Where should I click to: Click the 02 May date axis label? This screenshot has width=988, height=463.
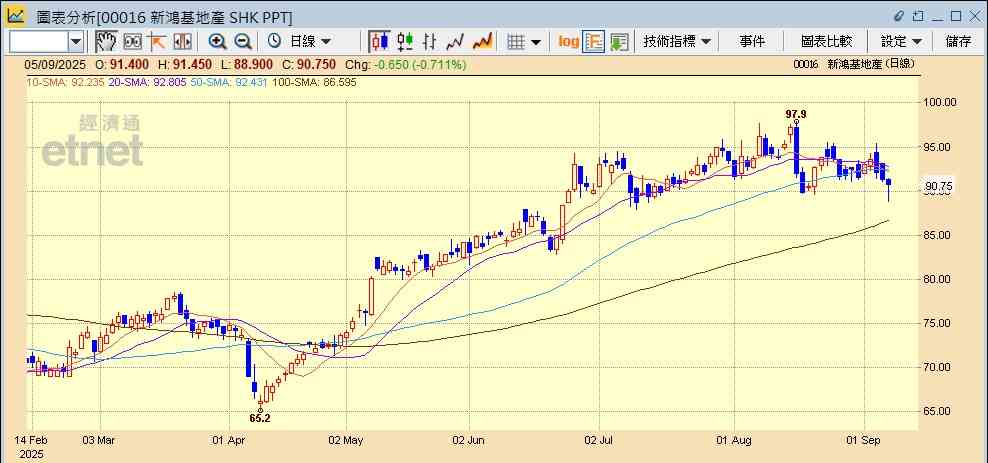[347, 440]
